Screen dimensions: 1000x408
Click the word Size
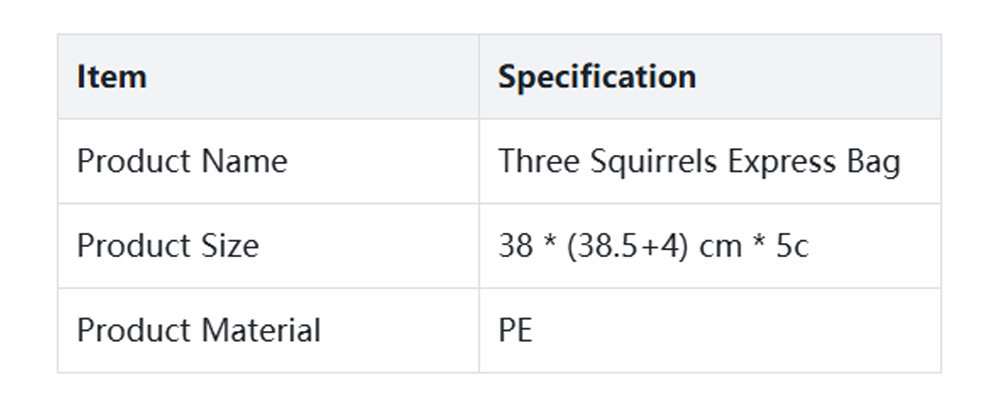[230, 246]
